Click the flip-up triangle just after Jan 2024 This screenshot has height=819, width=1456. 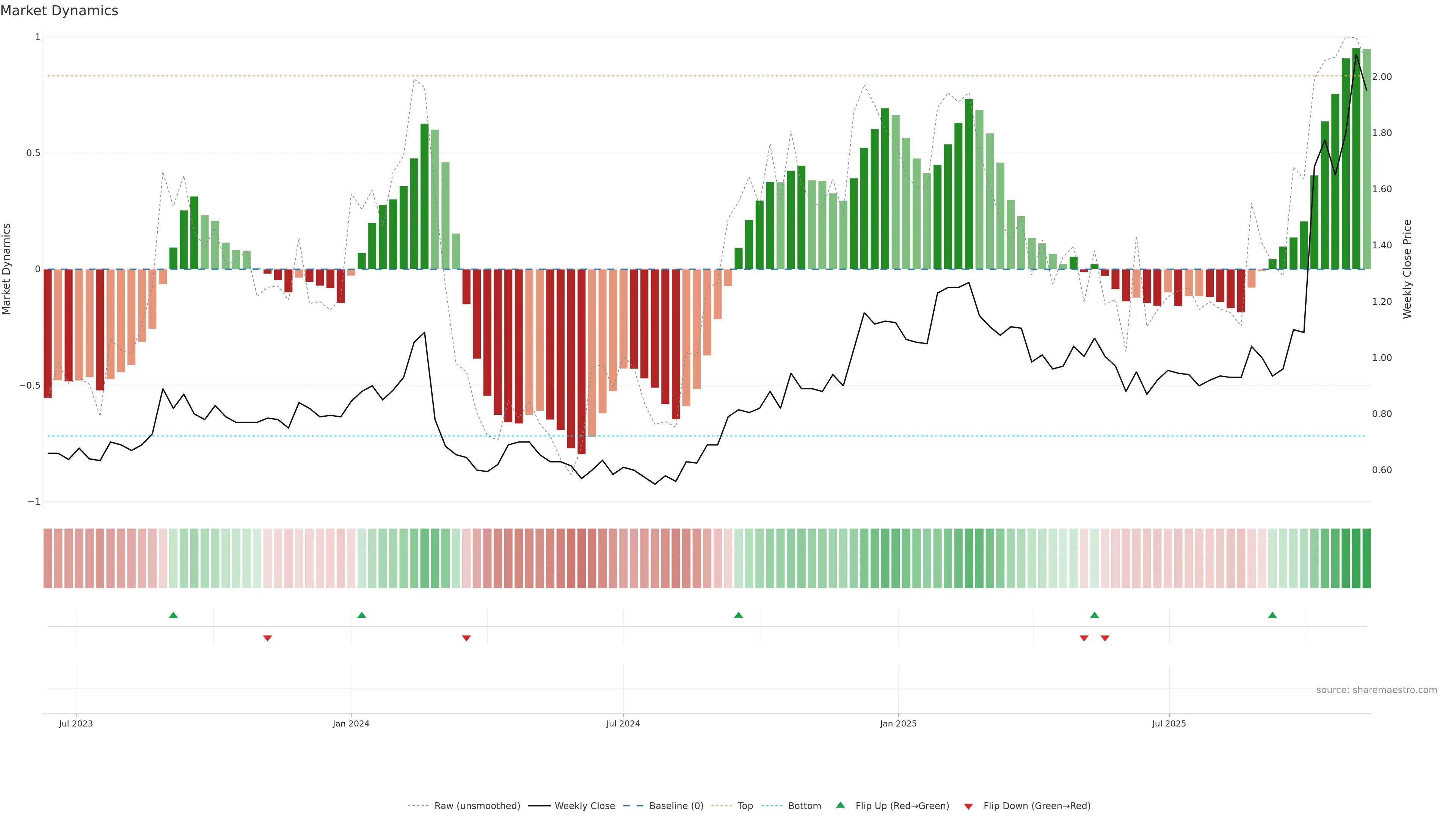tap(362, 615)
